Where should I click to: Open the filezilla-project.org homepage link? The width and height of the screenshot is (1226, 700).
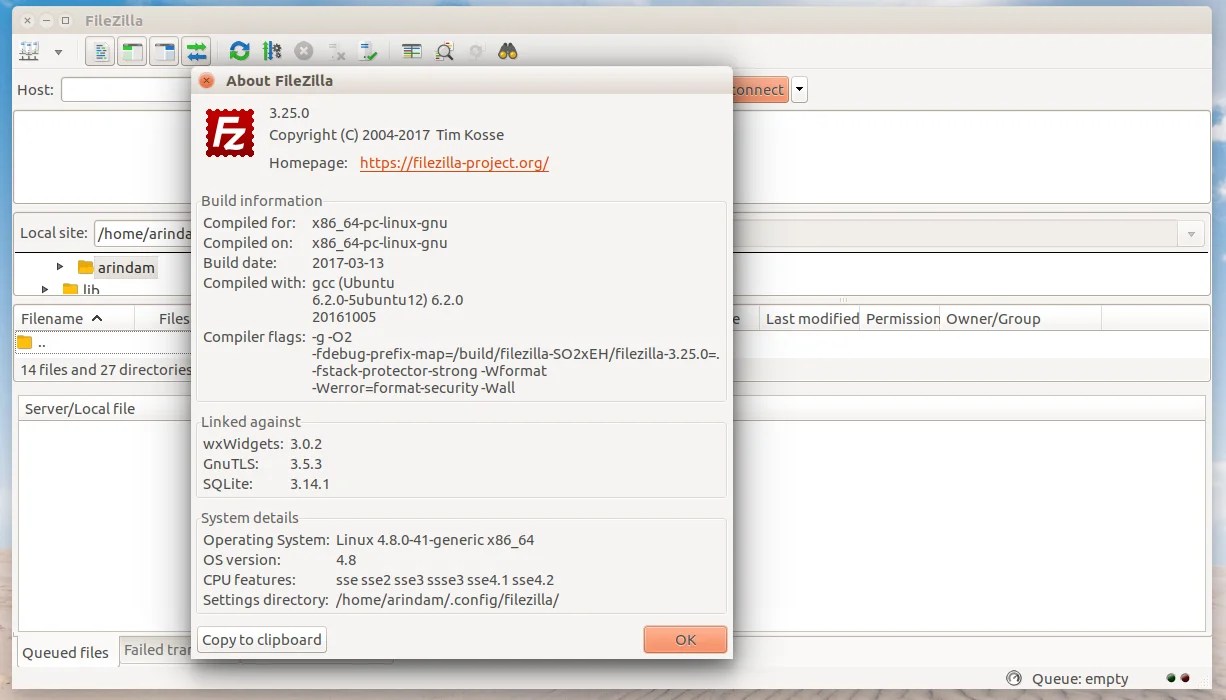tap(454, 163)
